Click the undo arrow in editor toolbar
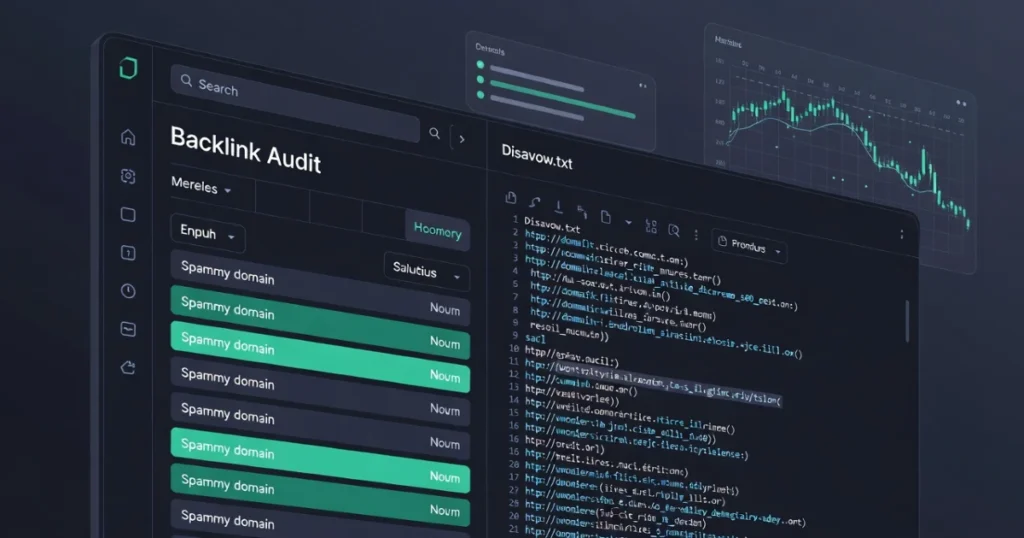This screenshot has height=538, width=1024. point(535,203)
